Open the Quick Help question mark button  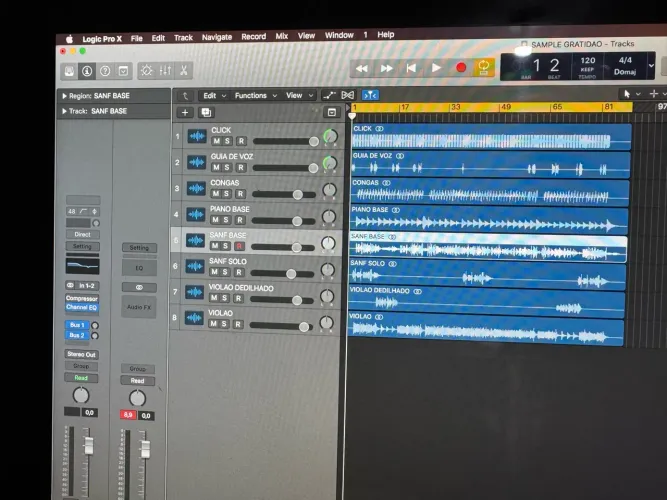pos(105,71)
